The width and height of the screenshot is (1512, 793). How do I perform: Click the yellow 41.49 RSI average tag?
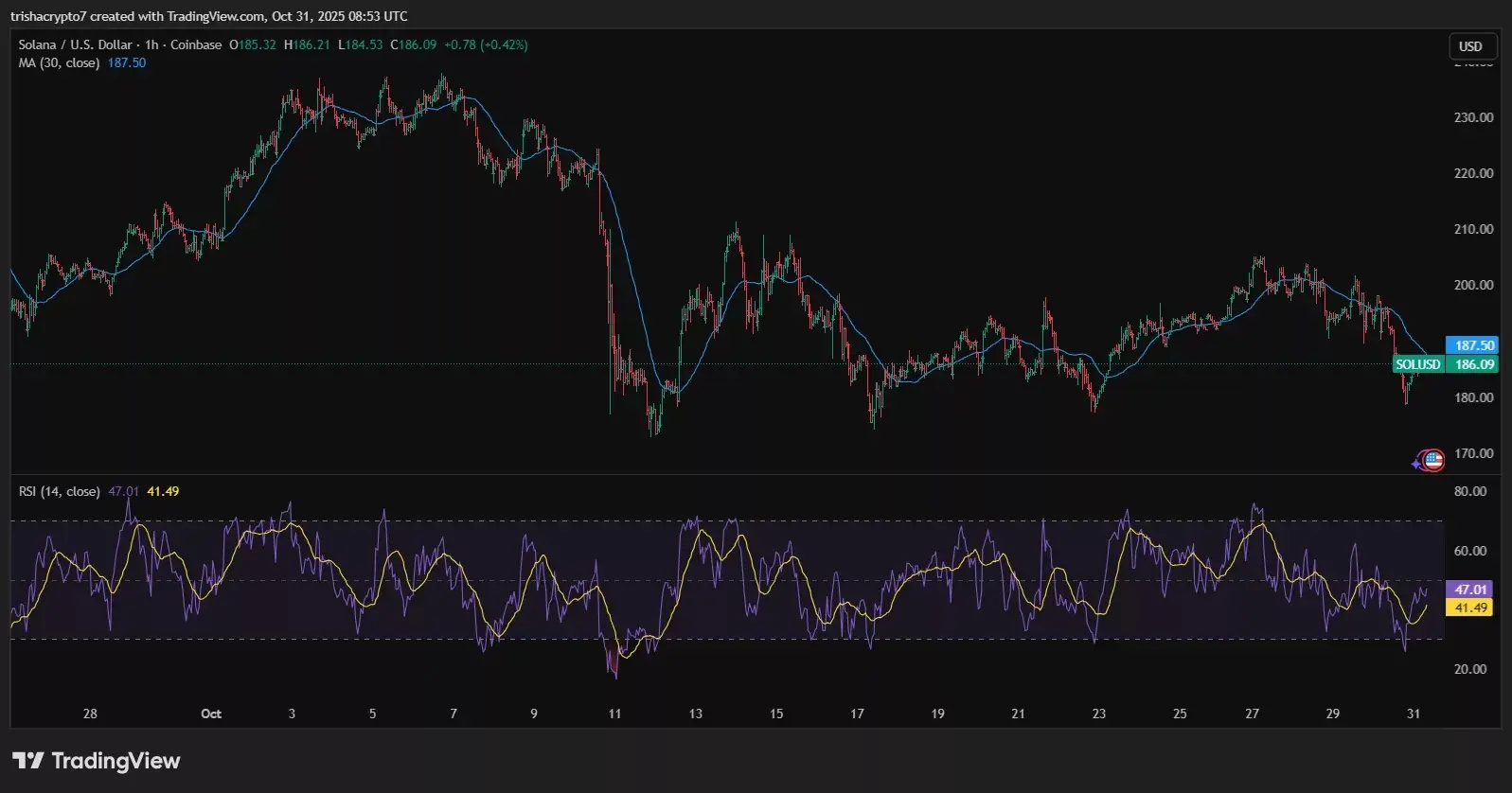tap(1470, 608)
